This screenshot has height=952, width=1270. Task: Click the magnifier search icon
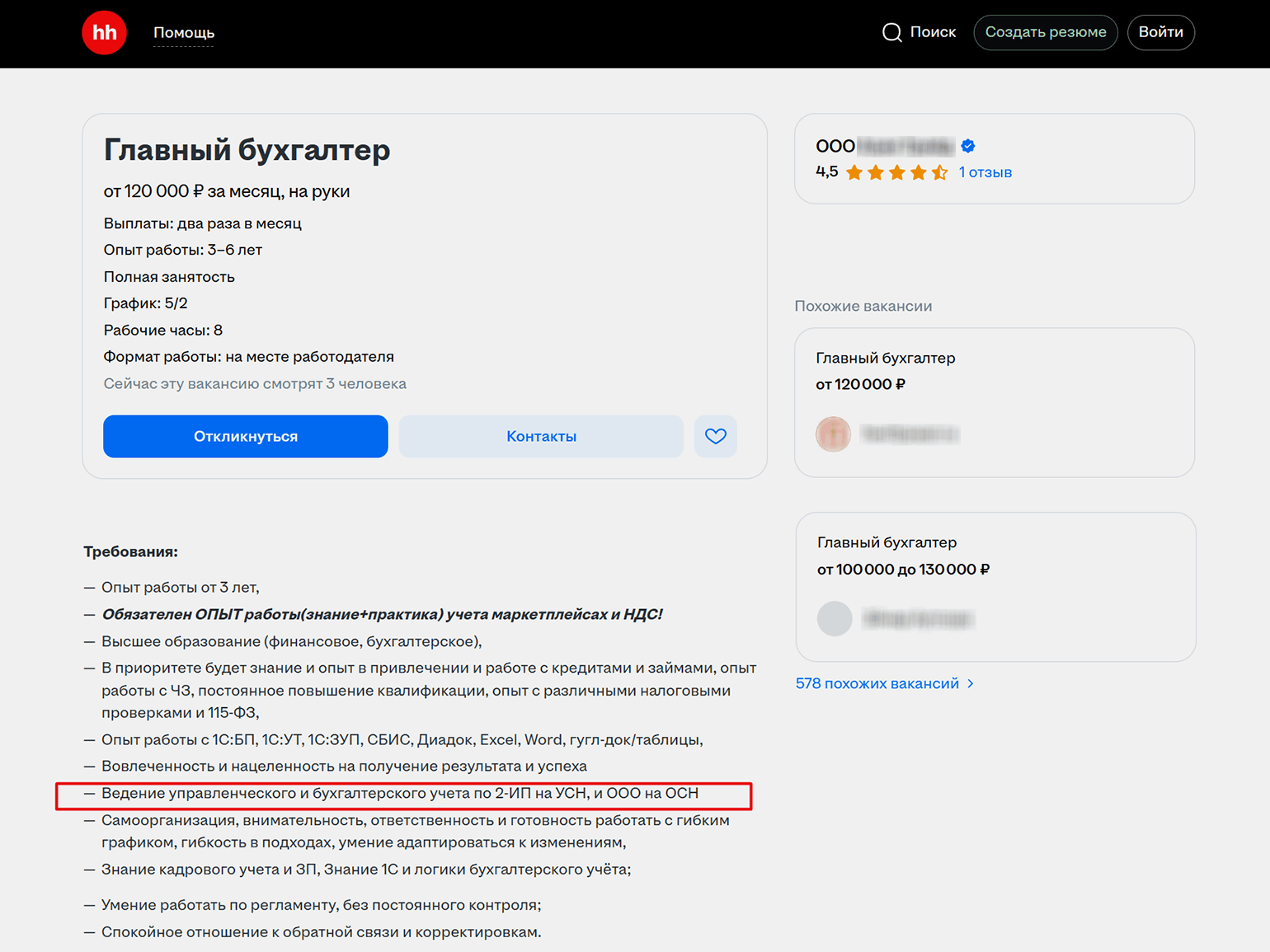[891, 33]
